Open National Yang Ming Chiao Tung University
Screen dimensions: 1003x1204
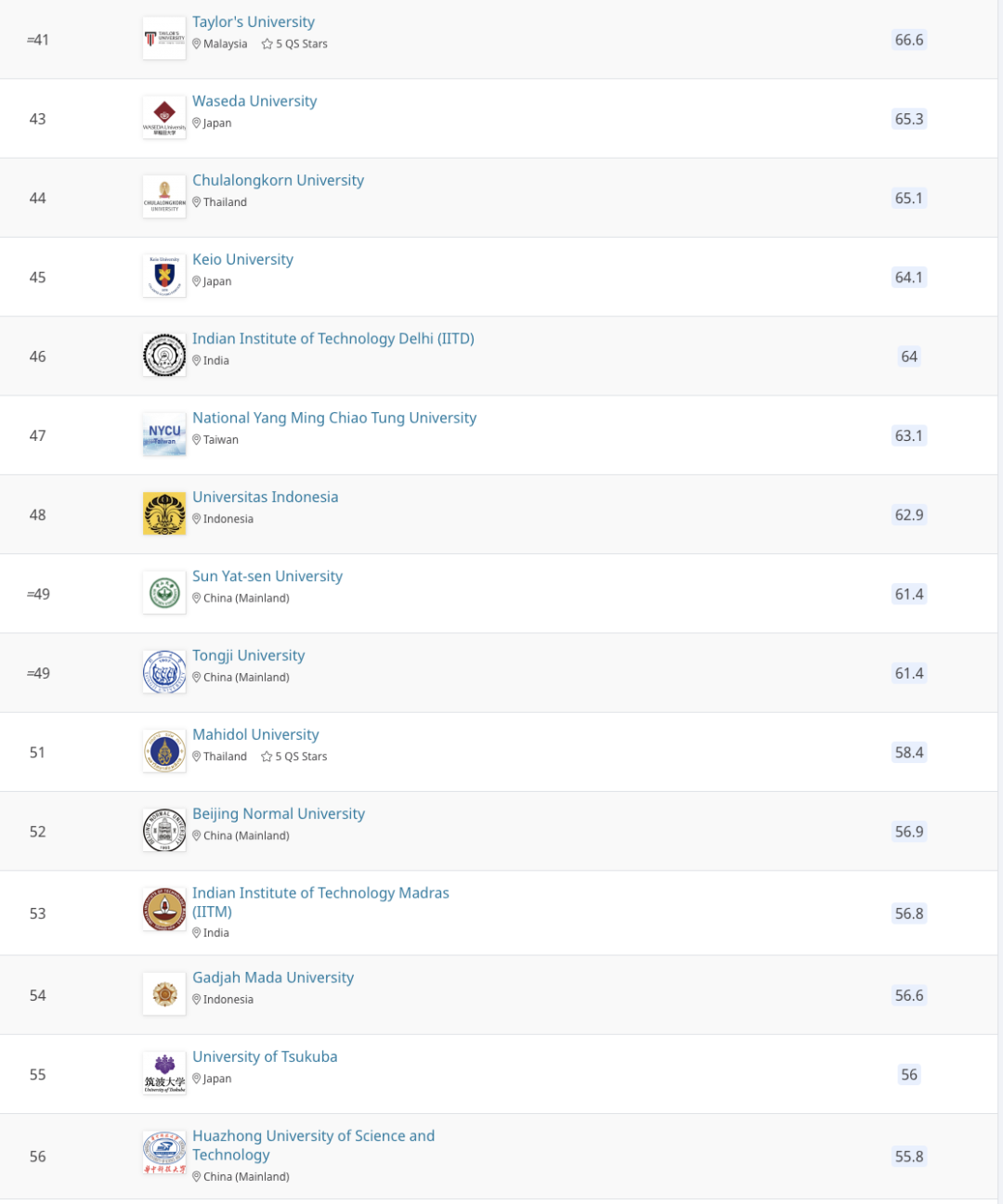(334, 418)
